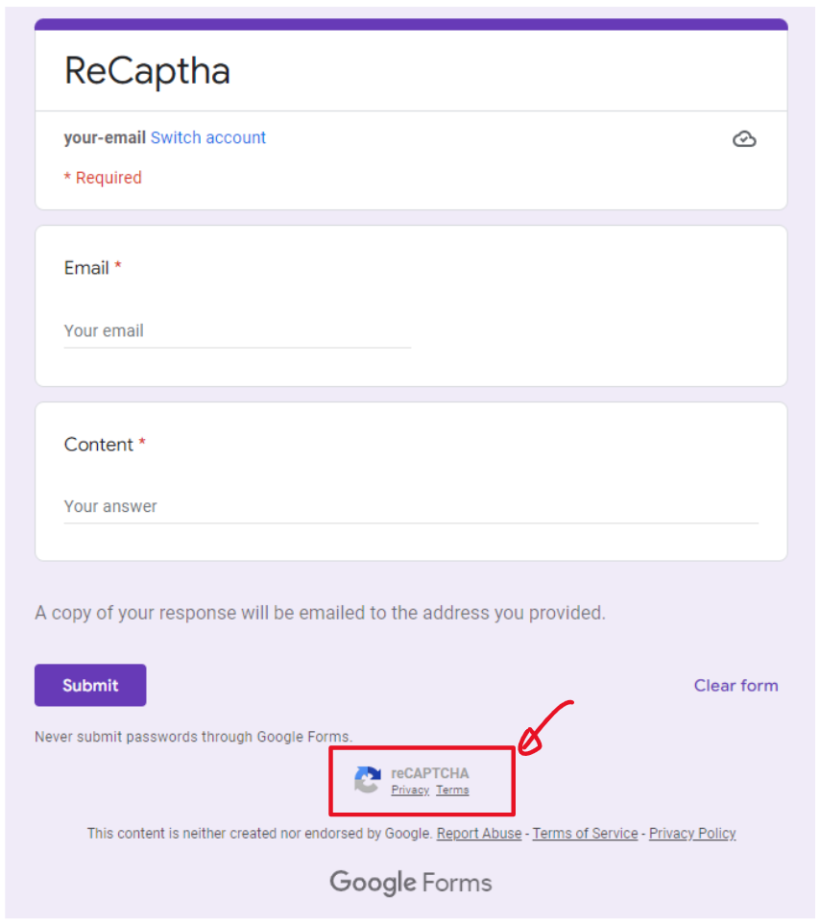Click the Report Abuse link
Viewport: 820px width, 924px height.
(478, 833)
